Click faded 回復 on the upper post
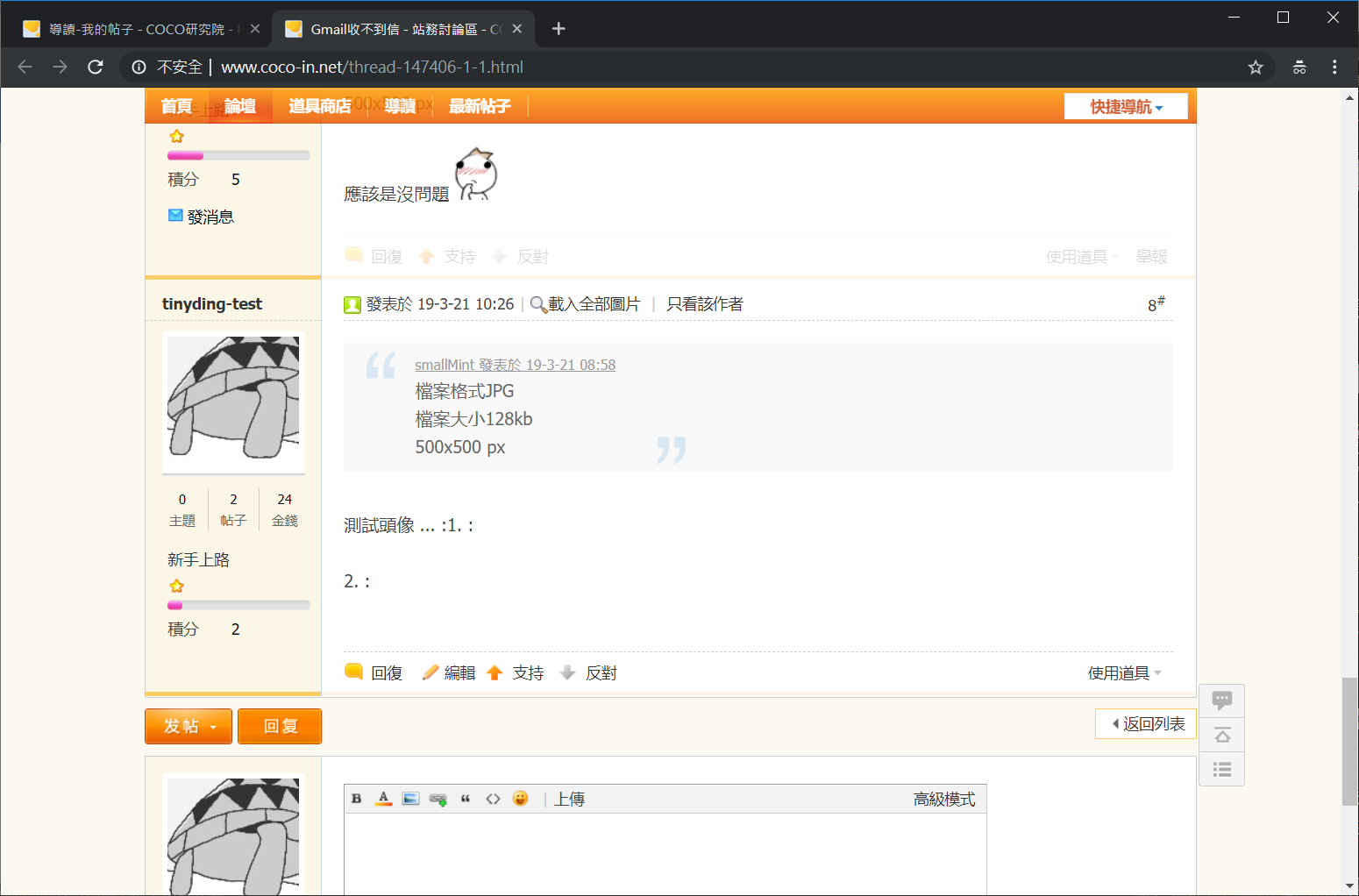This screenshot has height=896, width=1359. tap(374, 256)
